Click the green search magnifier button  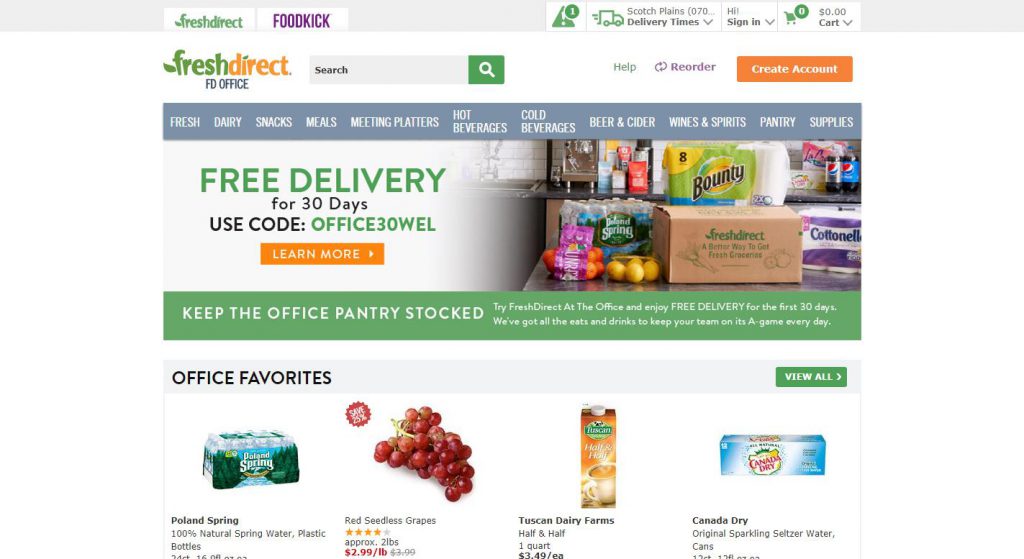(x=486, y=69)
